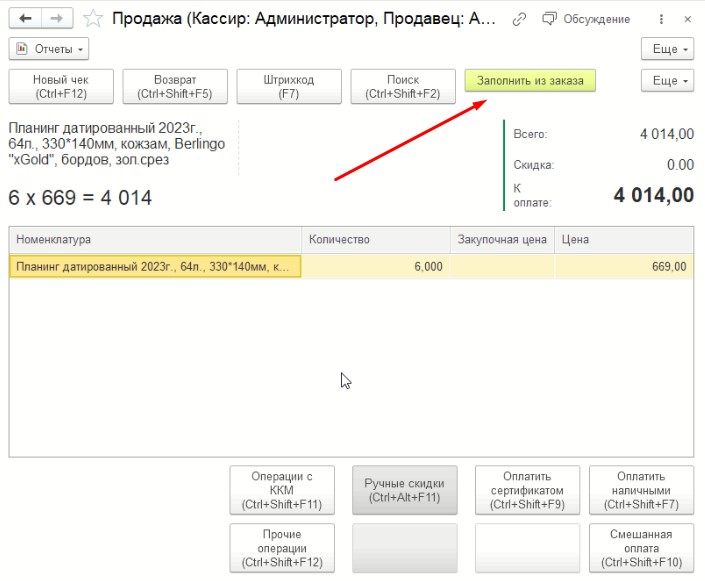Select quantity cell showing 6,000
This screenshot has width=705, height=581.
tap(376, 267)
